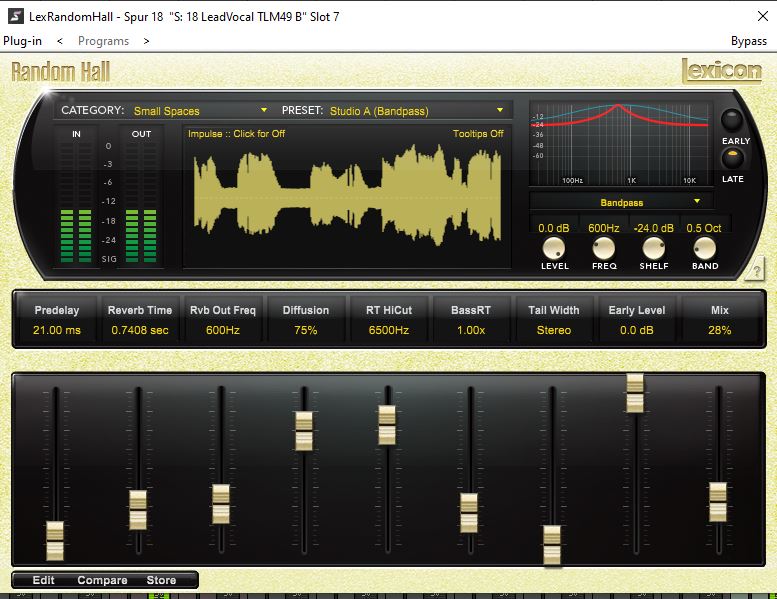Click the impulse waveform display
This screenshot has width=777, height=599.
(x=347, y=197)
